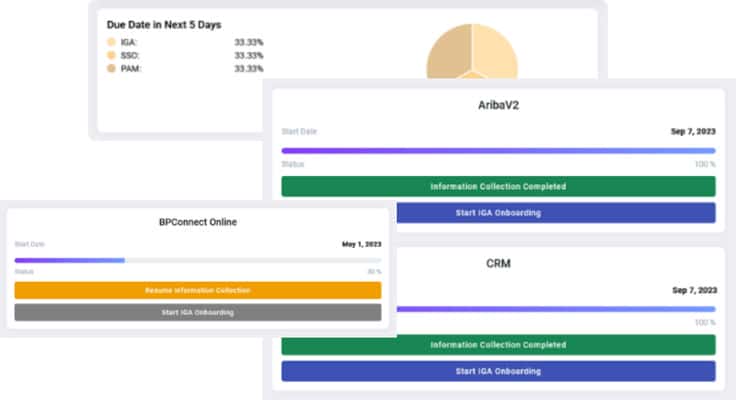The width and height of the screenshot is (736, 400).
Task: Open the BPConnect Online card title
Action: click(197, 222)
